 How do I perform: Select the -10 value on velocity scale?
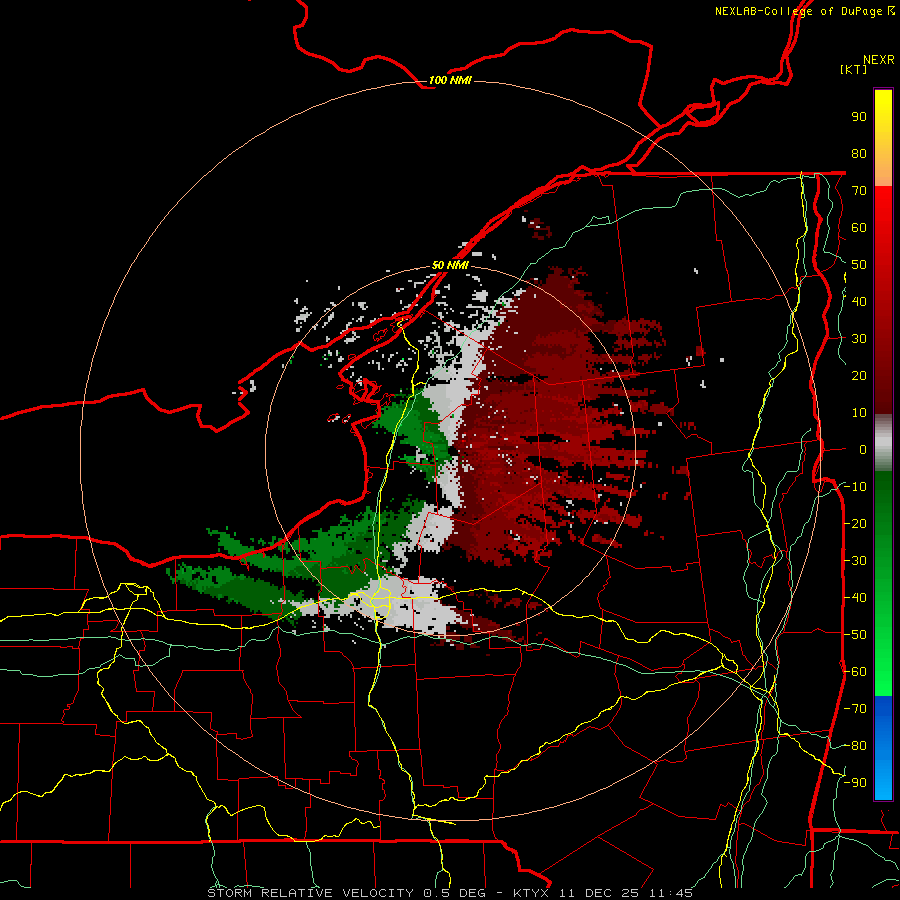click(x=855, y=487)
